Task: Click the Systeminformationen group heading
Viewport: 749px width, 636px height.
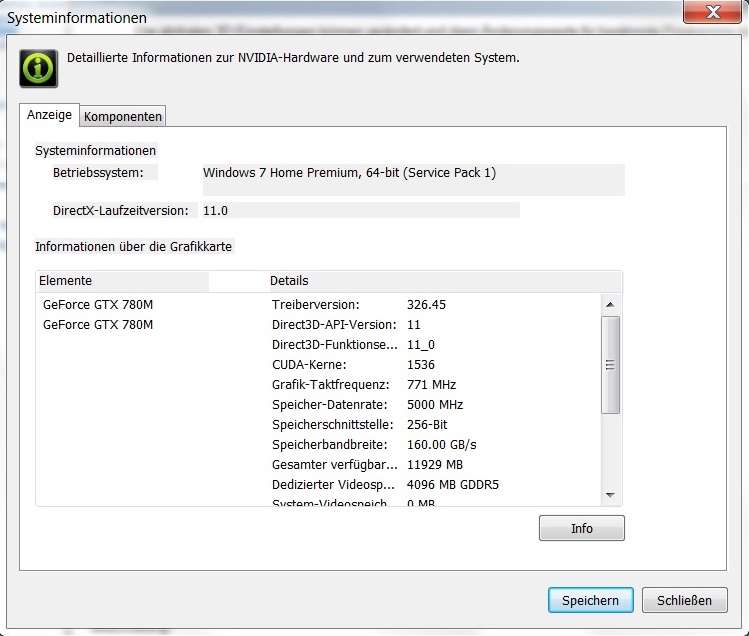Action: tap(96, 151)
